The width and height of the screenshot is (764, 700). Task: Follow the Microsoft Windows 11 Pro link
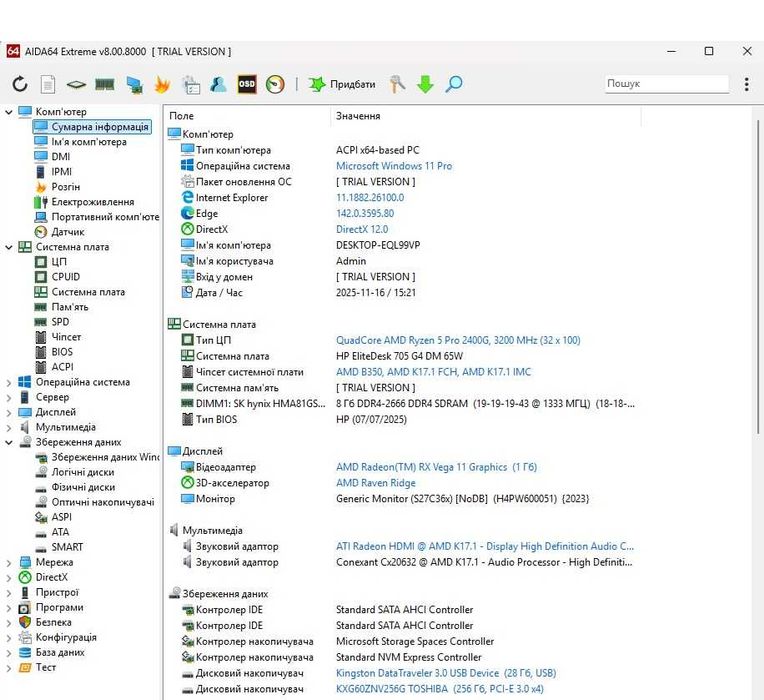coord(394,166)
